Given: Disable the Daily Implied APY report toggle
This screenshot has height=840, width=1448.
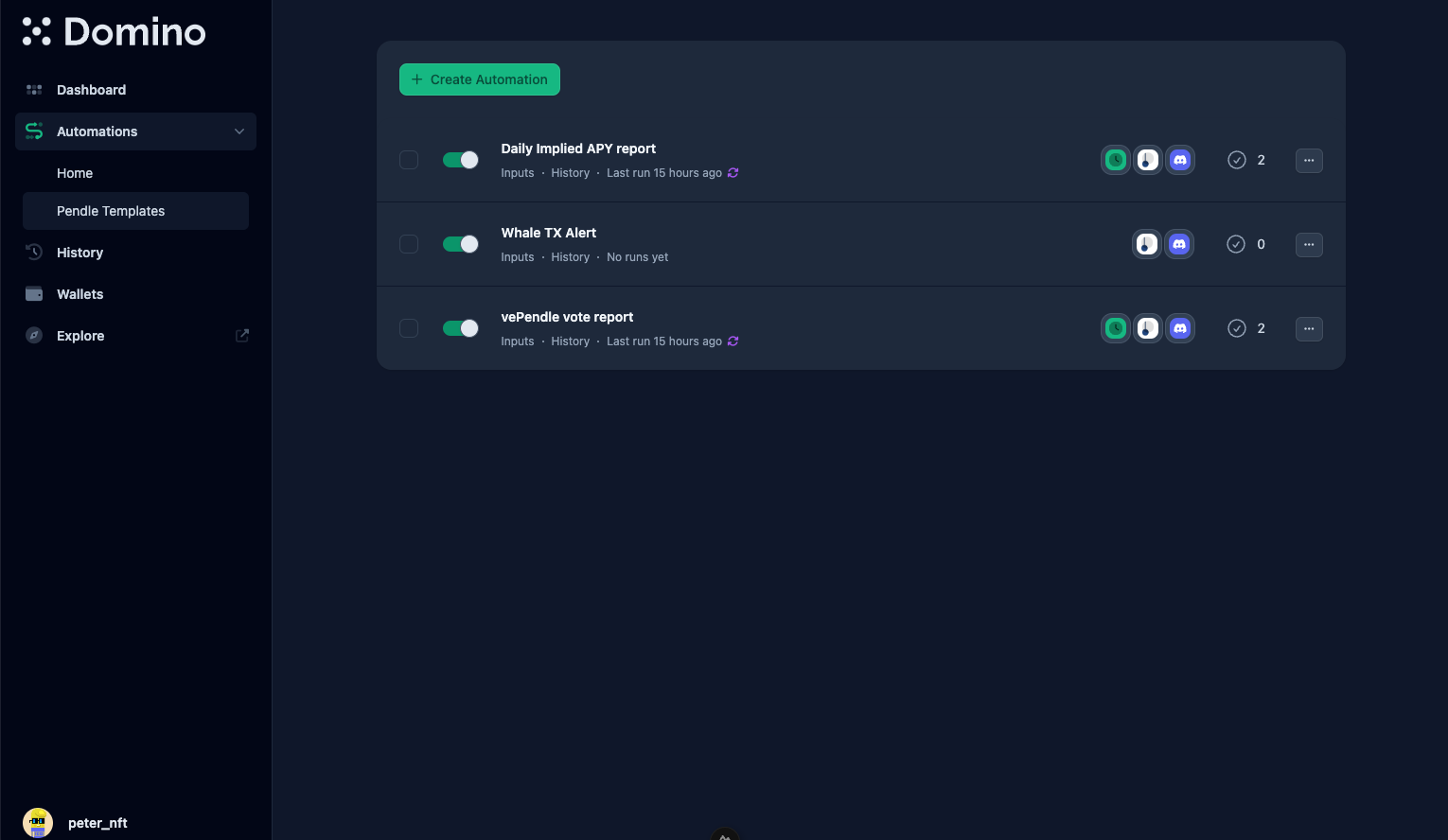Looking at the screenshot, I should pos(461,160).
